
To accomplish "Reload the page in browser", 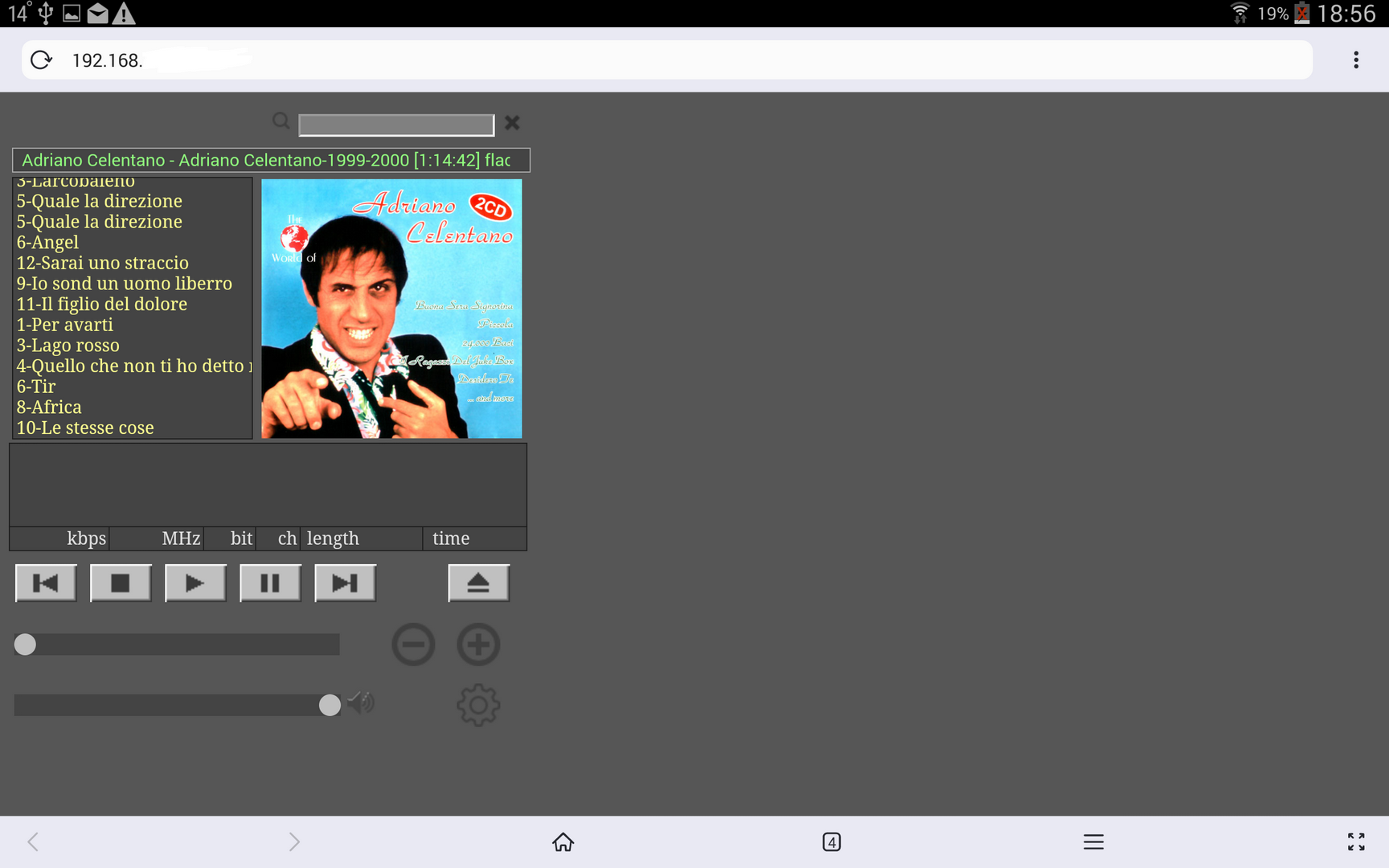I will [x=41, y=60].
